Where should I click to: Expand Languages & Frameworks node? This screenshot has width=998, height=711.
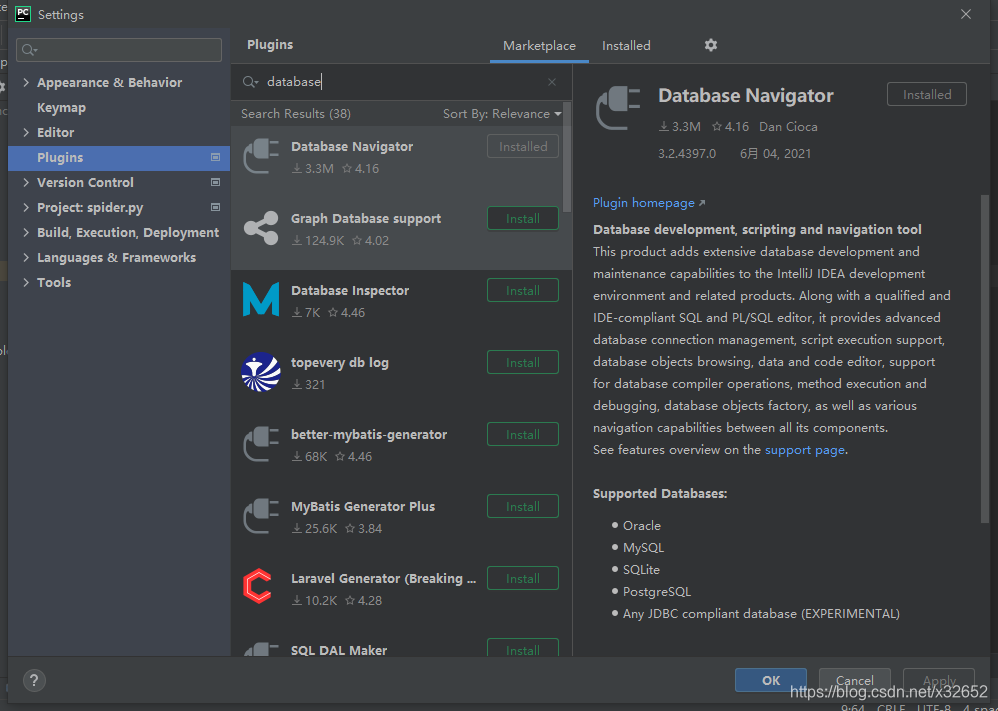coord(26,257)
